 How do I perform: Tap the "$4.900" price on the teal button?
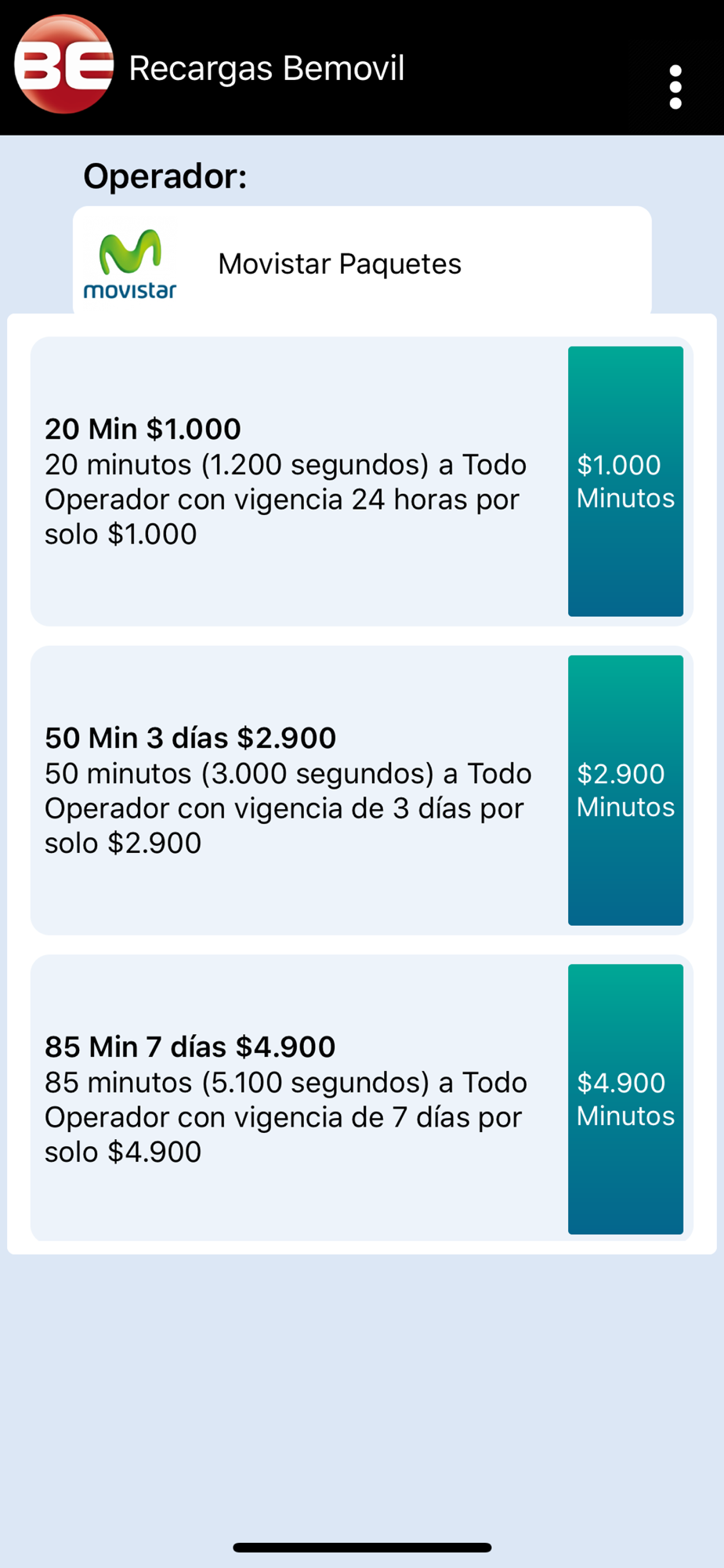point(621,1083)
